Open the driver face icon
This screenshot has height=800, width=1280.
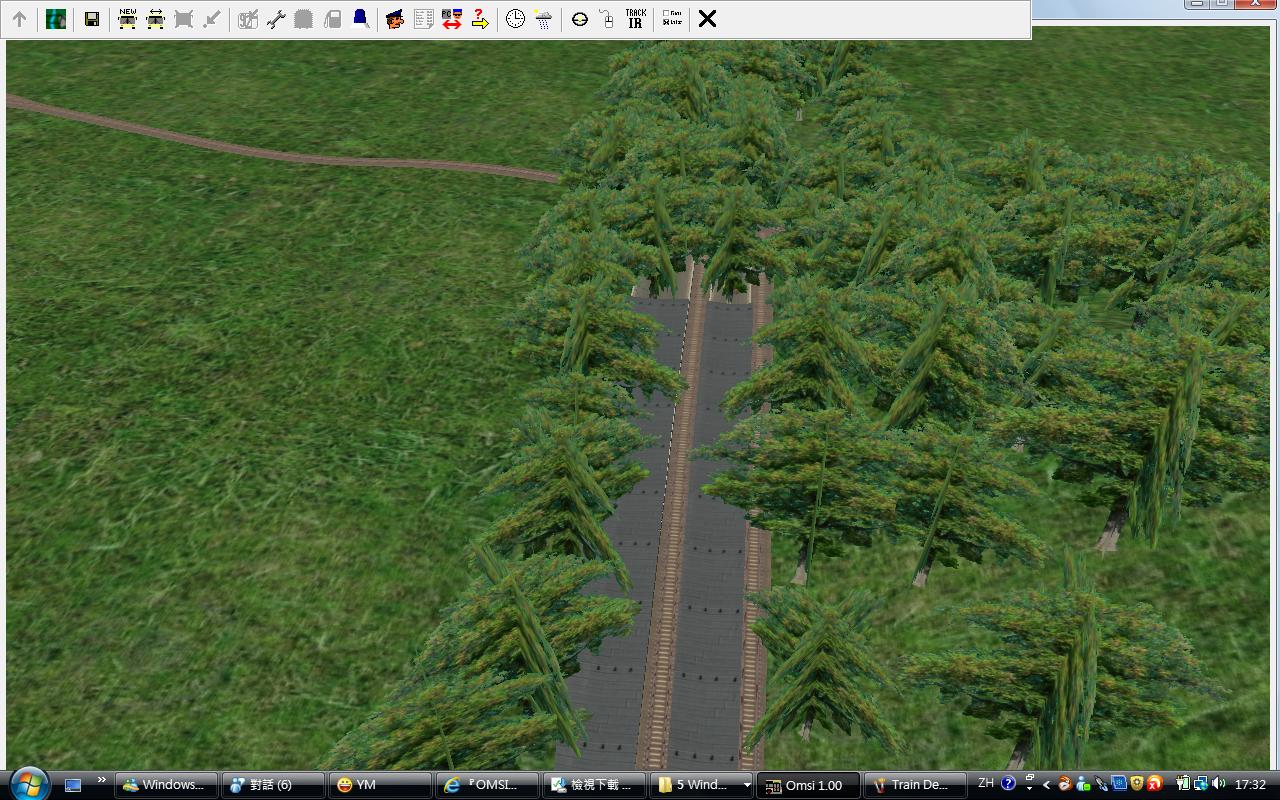[395, 19]
